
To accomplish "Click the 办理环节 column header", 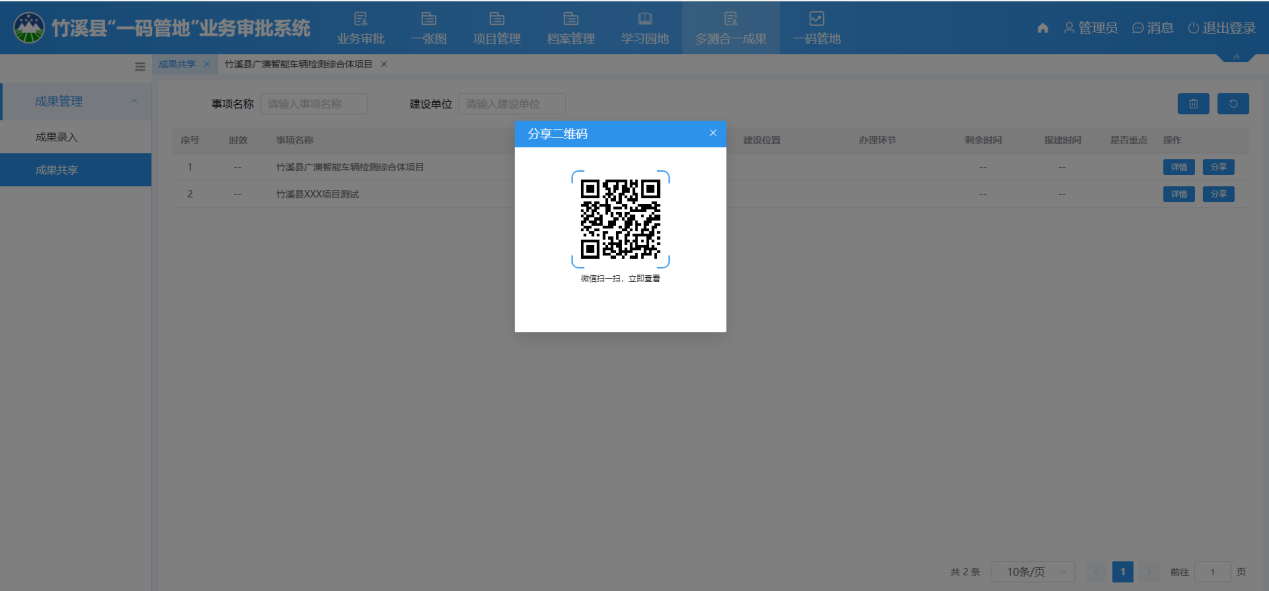I will pos(877,140).
